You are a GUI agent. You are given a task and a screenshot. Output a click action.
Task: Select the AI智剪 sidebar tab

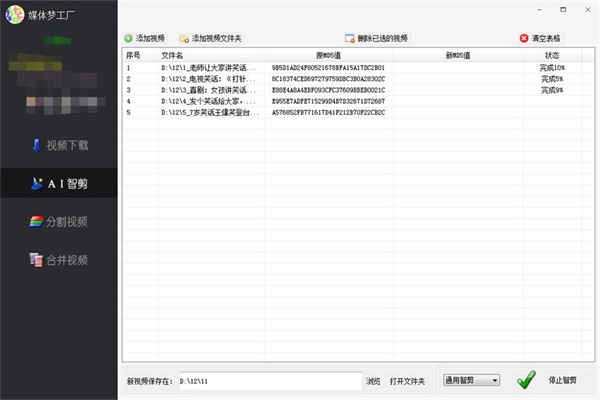click(59, 183)
